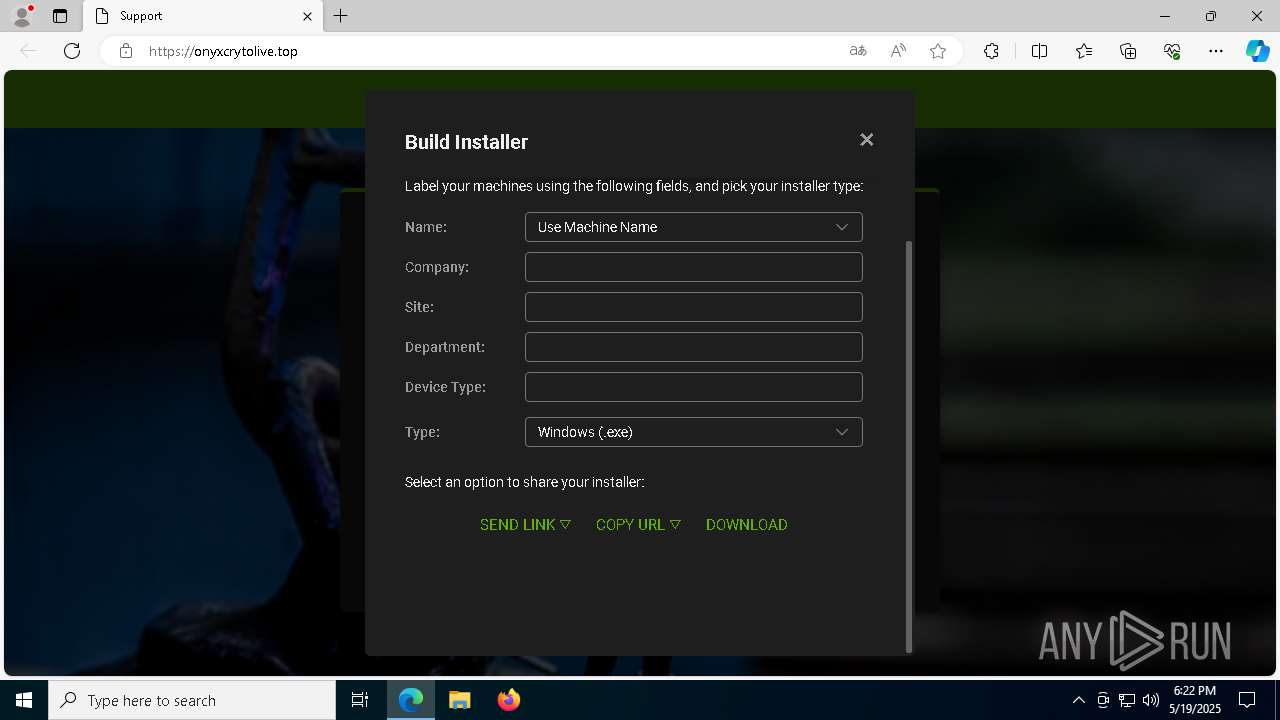Click the Site input field
The image size is (1280, 720).
[x=693, y=307]
